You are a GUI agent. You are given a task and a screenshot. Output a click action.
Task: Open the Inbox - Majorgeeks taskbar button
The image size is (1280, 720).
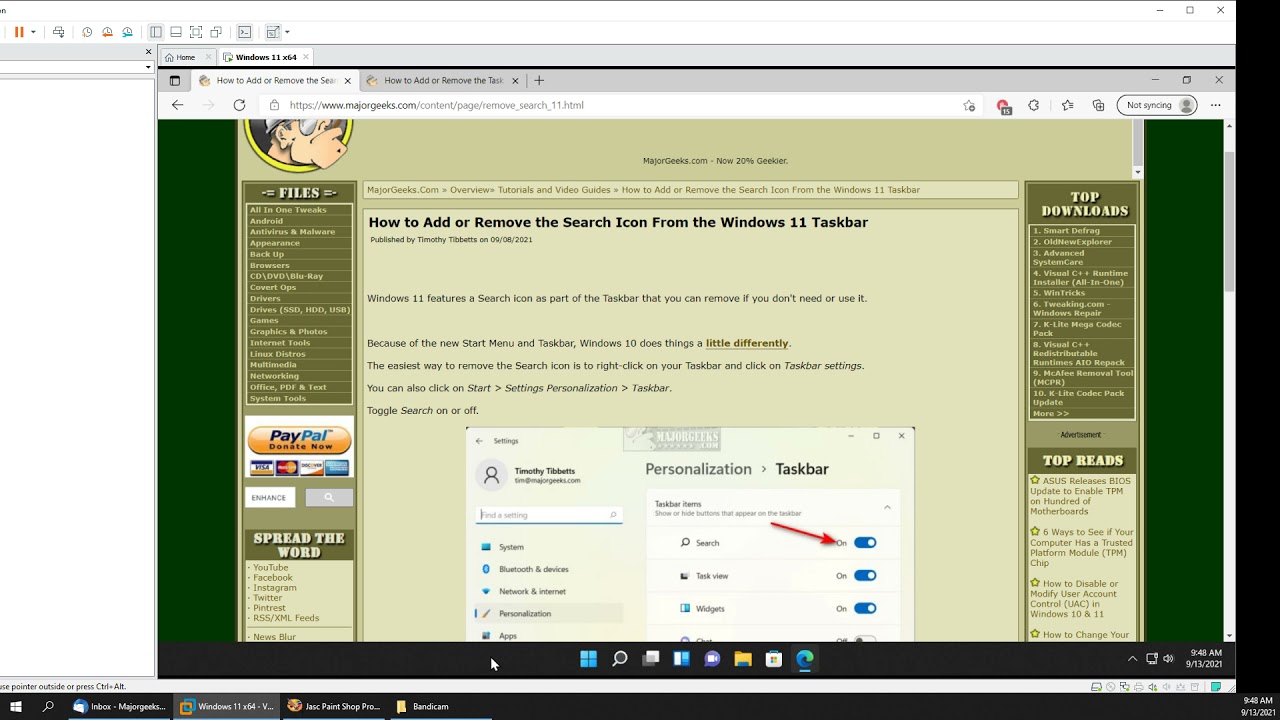coord(120,706)
